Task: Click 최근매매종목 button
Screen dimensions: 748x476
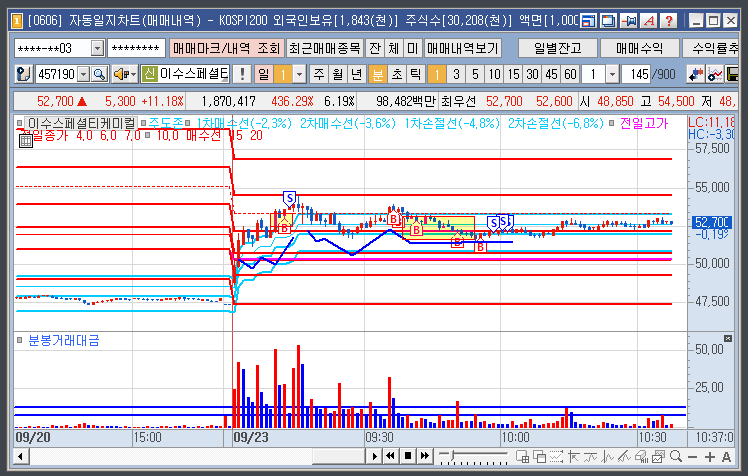Action: tap(325, 48)
